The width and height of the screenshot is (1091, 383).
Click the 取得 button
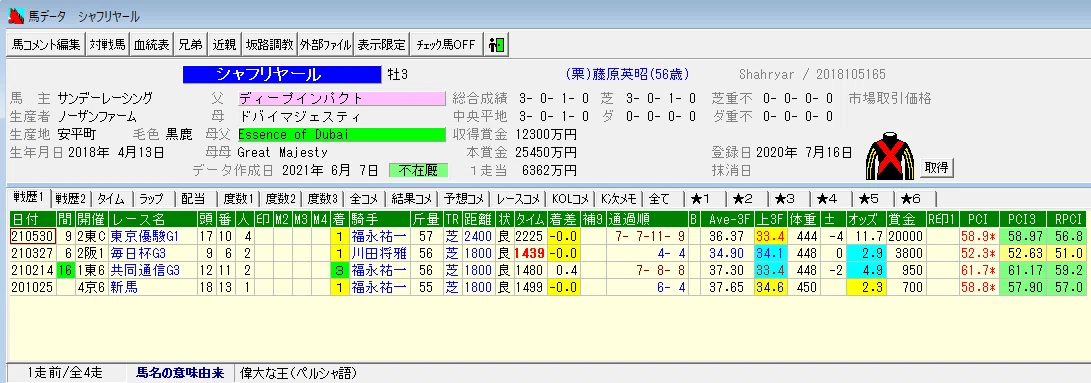pyautogui.click(x=937, y=167)
